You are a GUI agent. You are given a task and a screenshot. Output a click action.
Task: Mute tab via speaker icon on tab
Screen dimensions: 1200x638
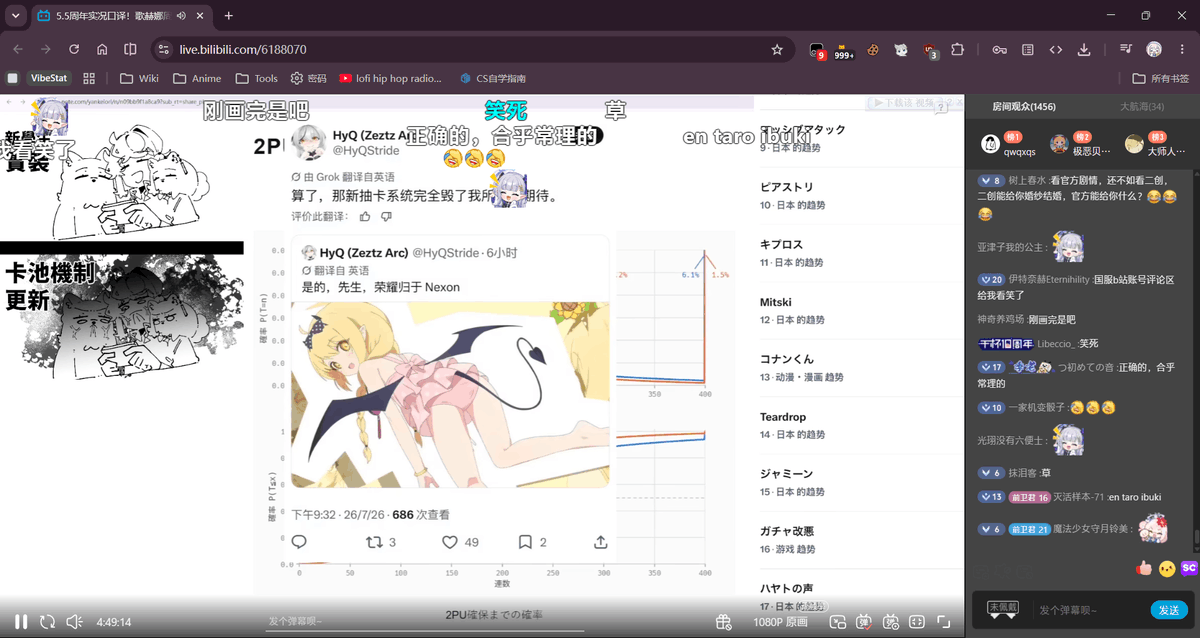point(181,16)
